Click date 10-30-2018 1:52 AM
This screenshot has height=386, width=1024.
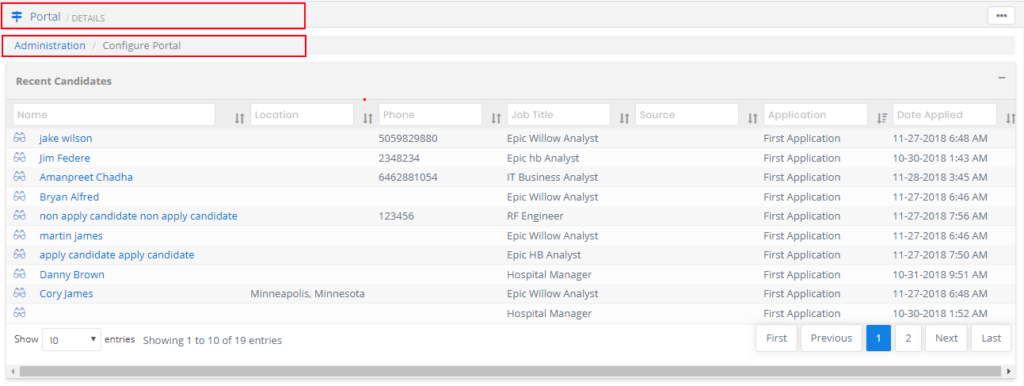click(x=940, y=314)
